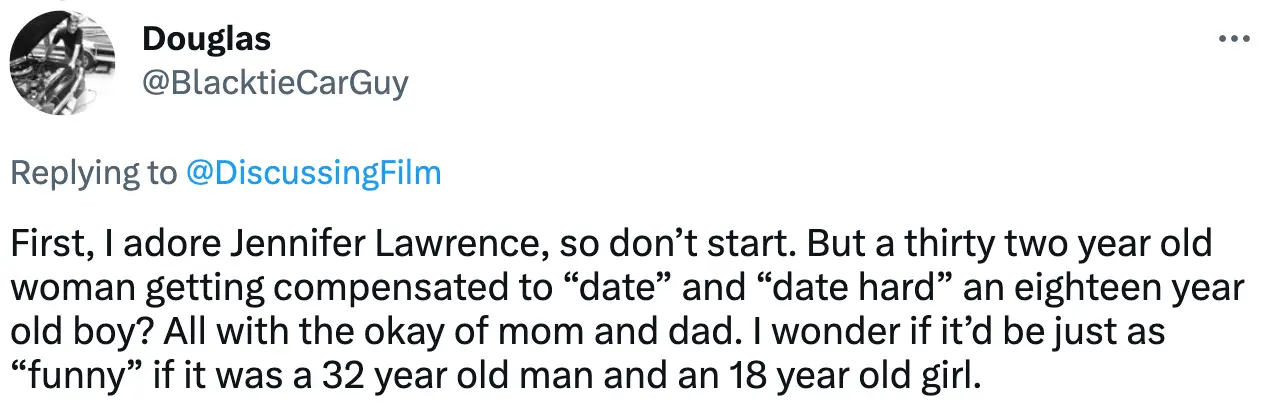Click the words "an eighteen year"
The width and height of the screenshot is (1269, 416).
click(x=1121, y=291)
